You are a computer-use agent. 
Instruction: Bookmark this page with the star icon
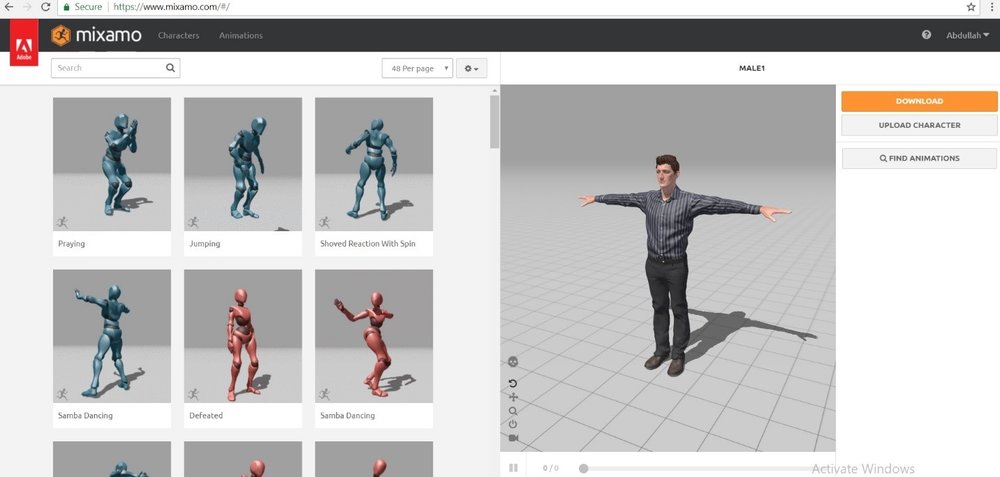pyautogui.click(x=971, y=7)
